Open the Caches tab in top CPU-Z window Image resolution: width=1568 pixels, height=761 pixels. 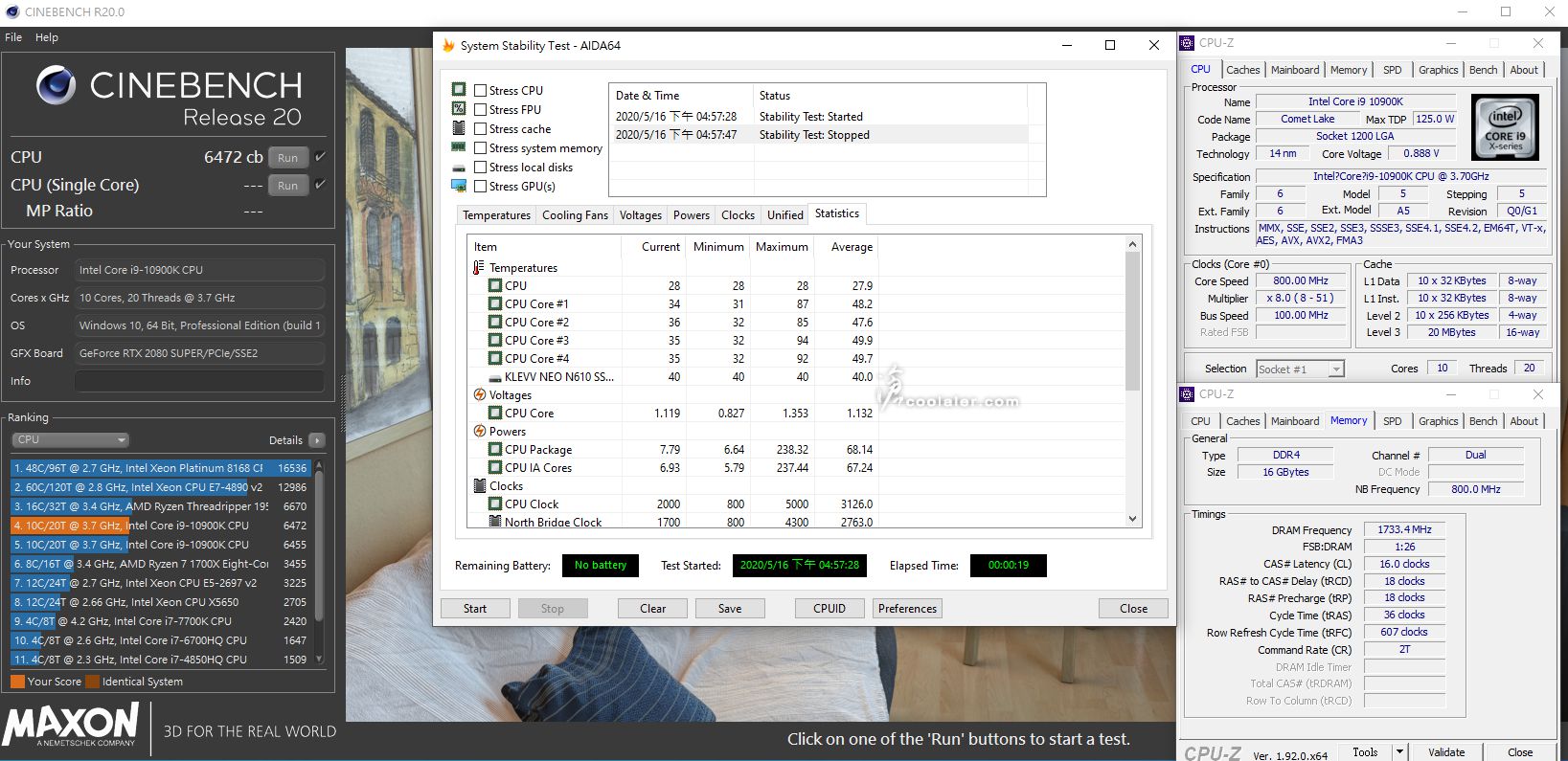(1242, 70)
